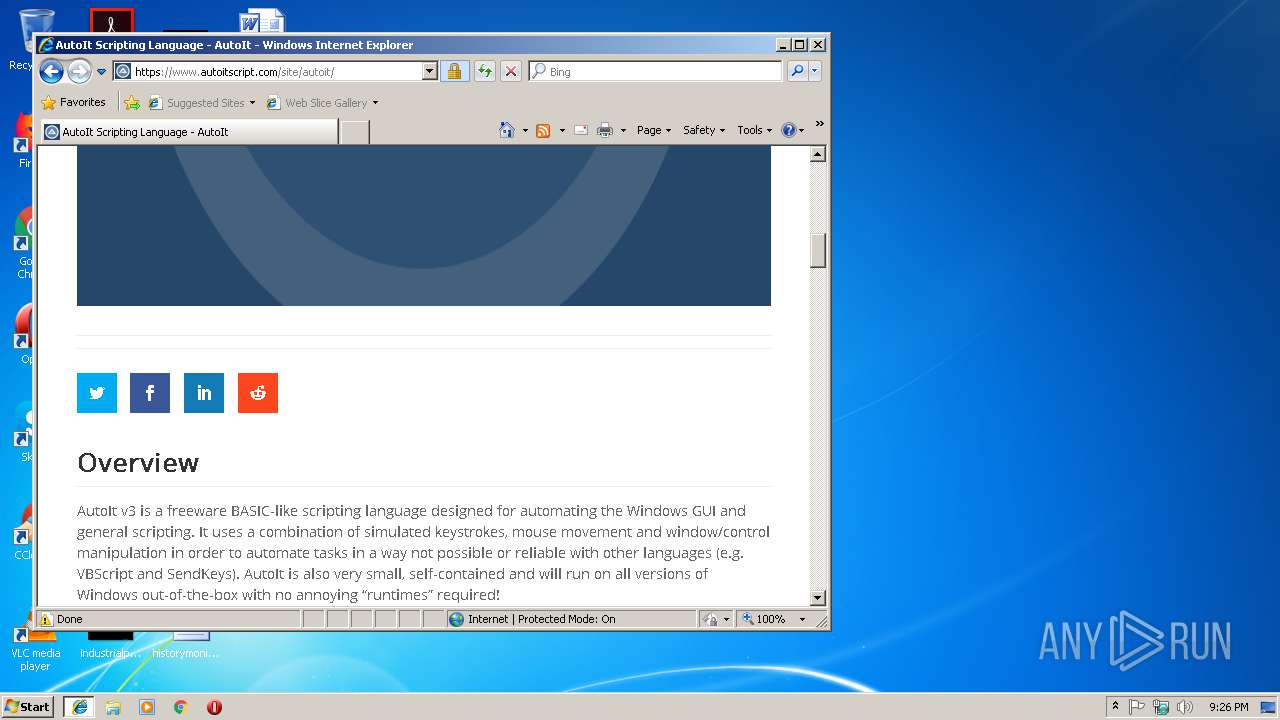Click the security lock icon

tap(454, 72)
